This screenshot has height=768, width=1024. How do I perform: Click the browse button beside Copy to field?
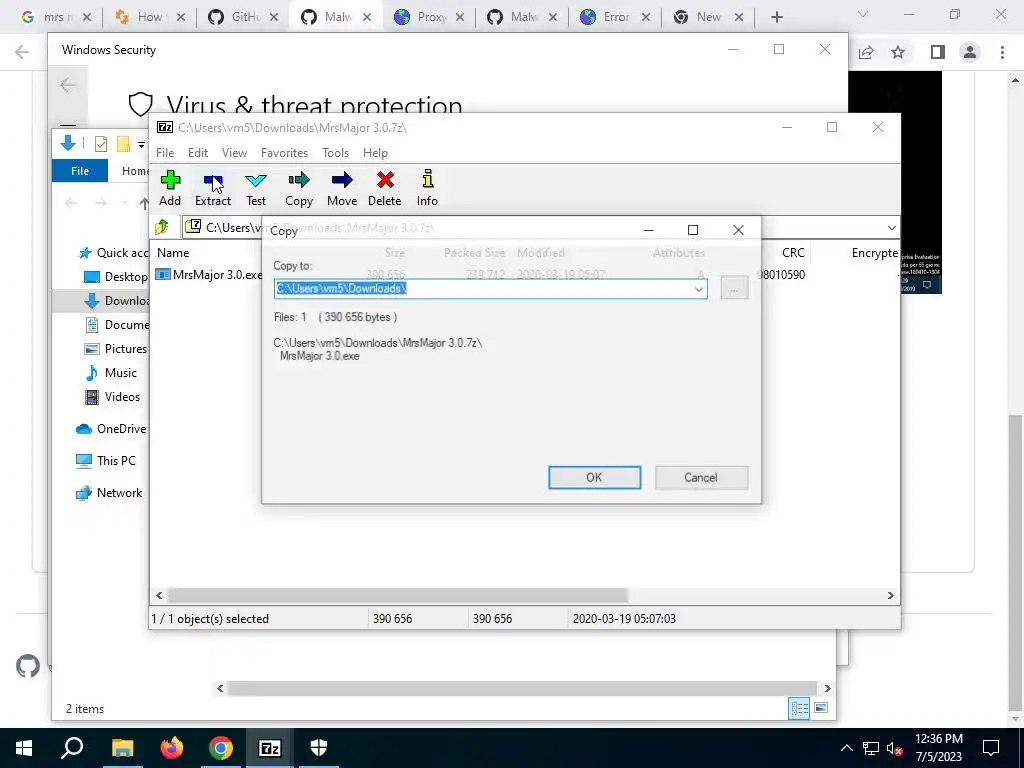pos(734,289)
